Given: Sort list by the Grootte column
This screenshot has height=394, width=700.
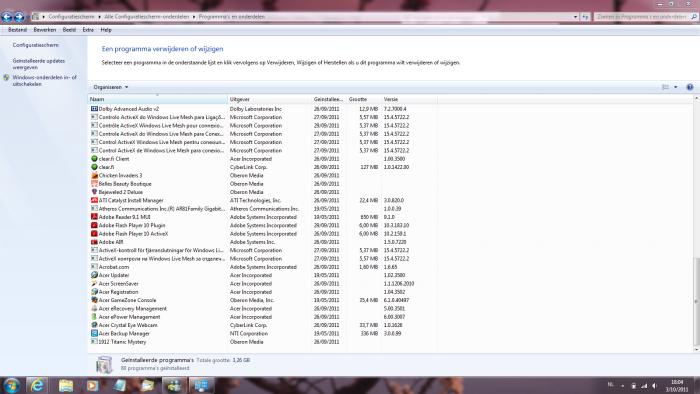Looking at the screenshot, I should (x=363, y=99).
